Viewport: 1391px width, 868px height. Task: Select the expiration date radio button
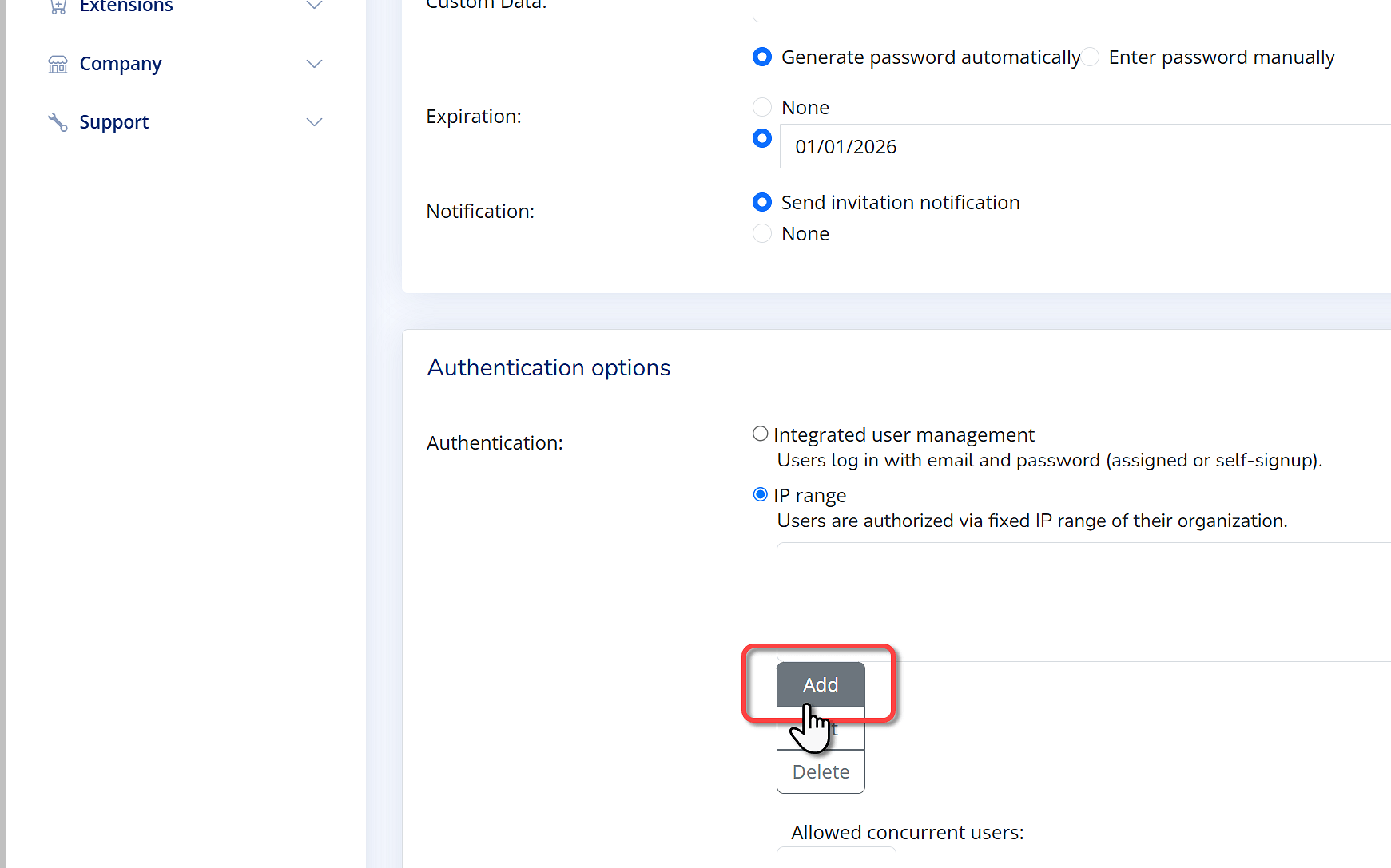762,139
